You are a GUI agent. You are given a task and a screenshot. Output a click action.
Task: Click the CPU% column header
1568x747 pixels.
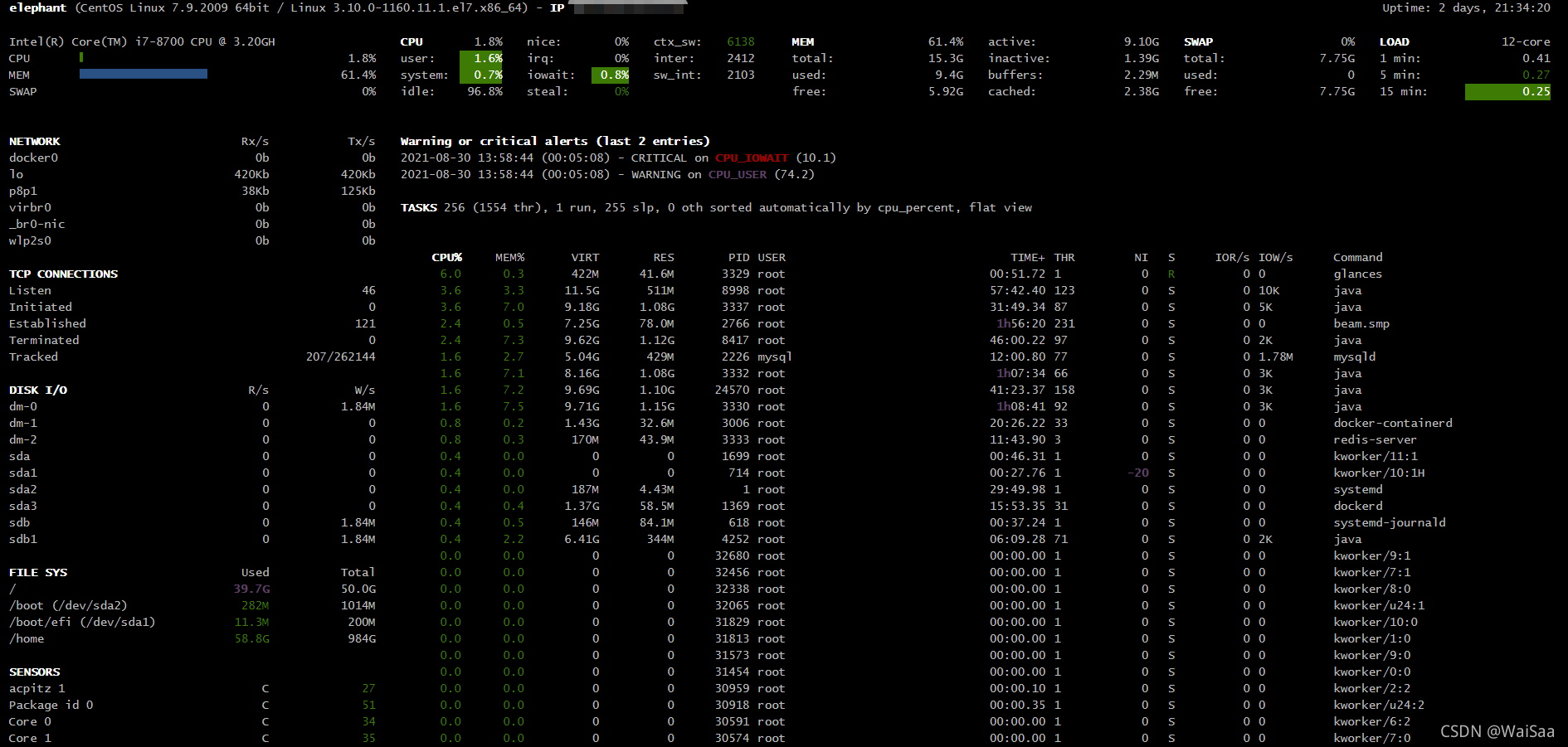point(447,257)
